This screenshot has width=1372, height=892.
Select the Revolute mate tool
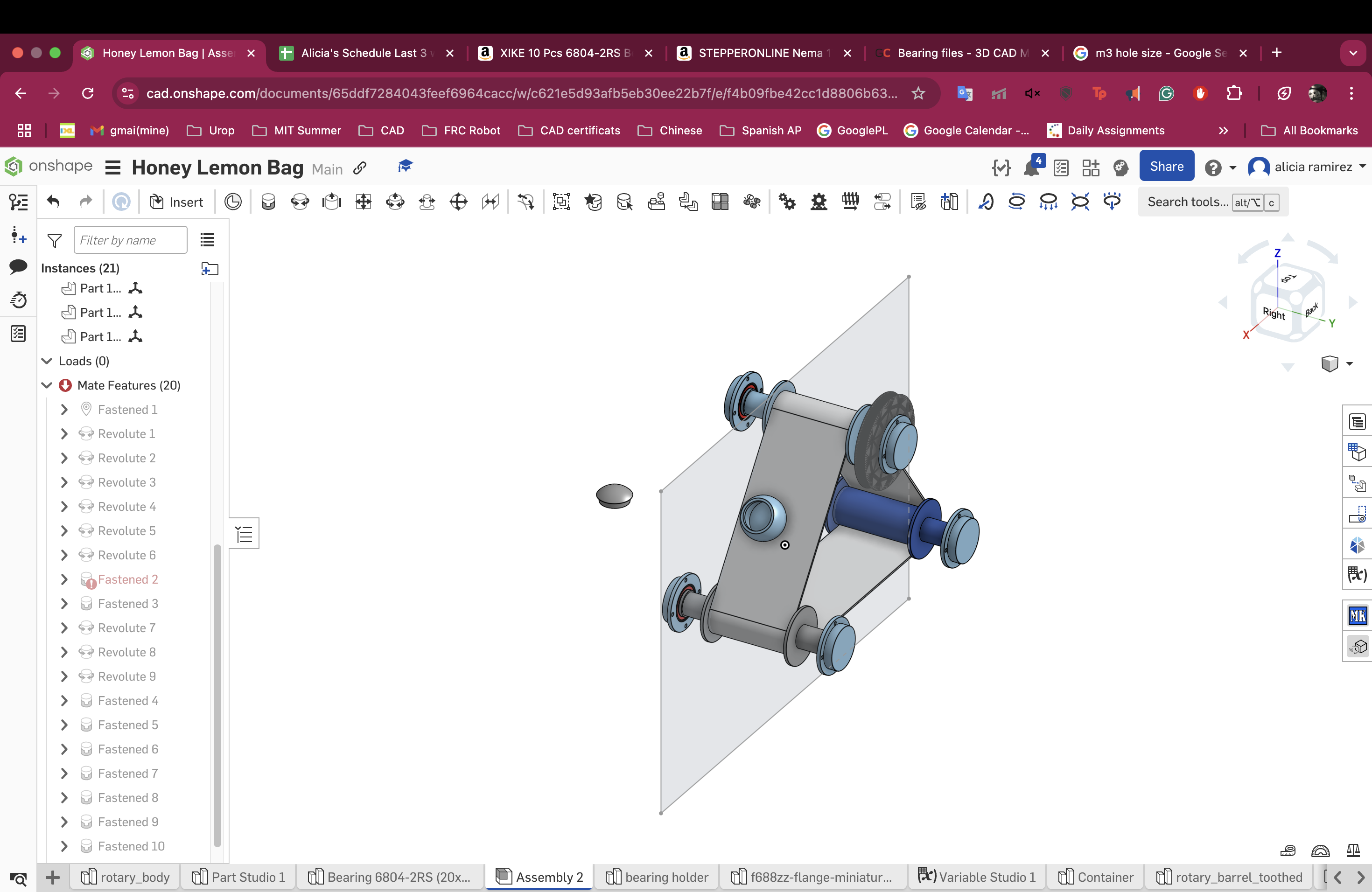coord(300,202)
